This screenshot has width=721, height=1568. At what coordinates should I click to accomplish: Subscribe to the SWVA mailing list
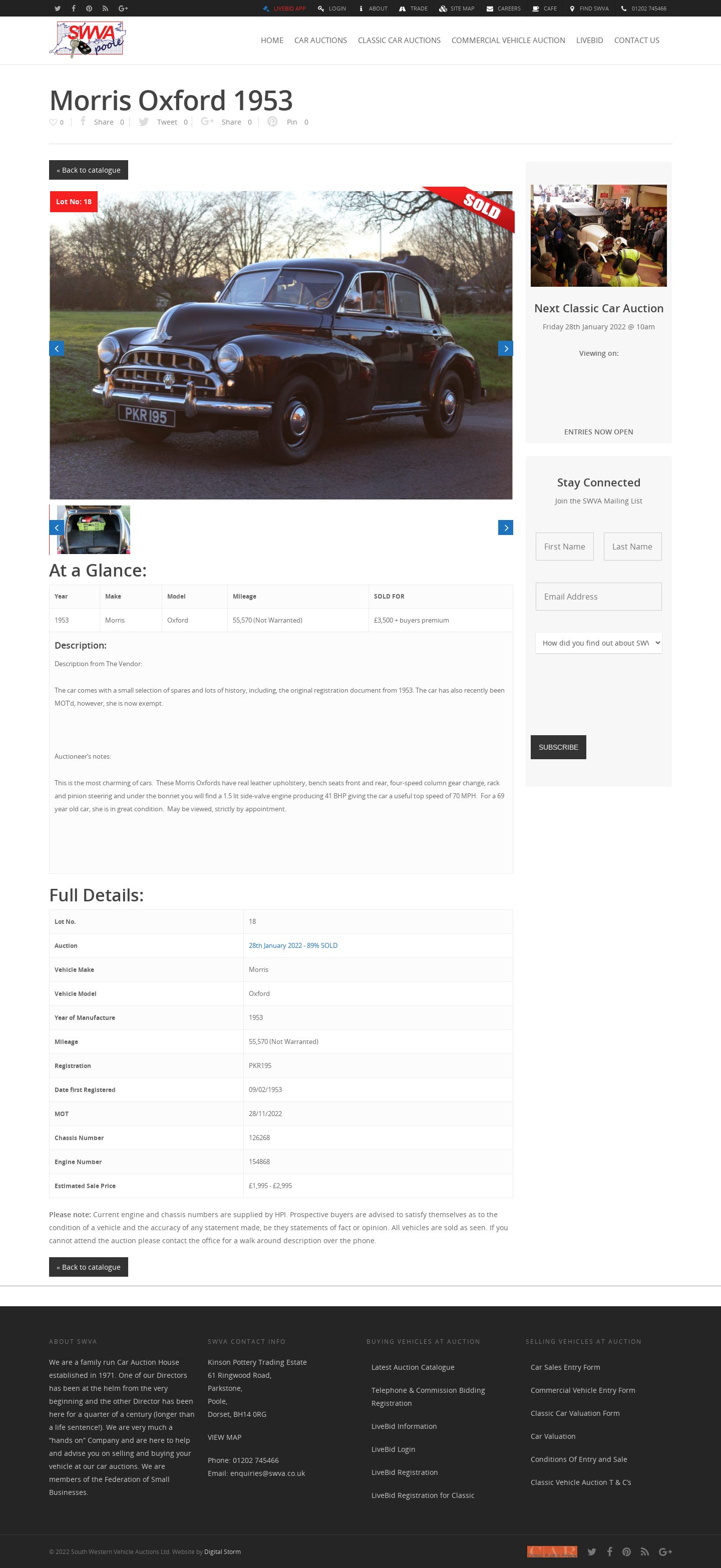tap(558, 747)
